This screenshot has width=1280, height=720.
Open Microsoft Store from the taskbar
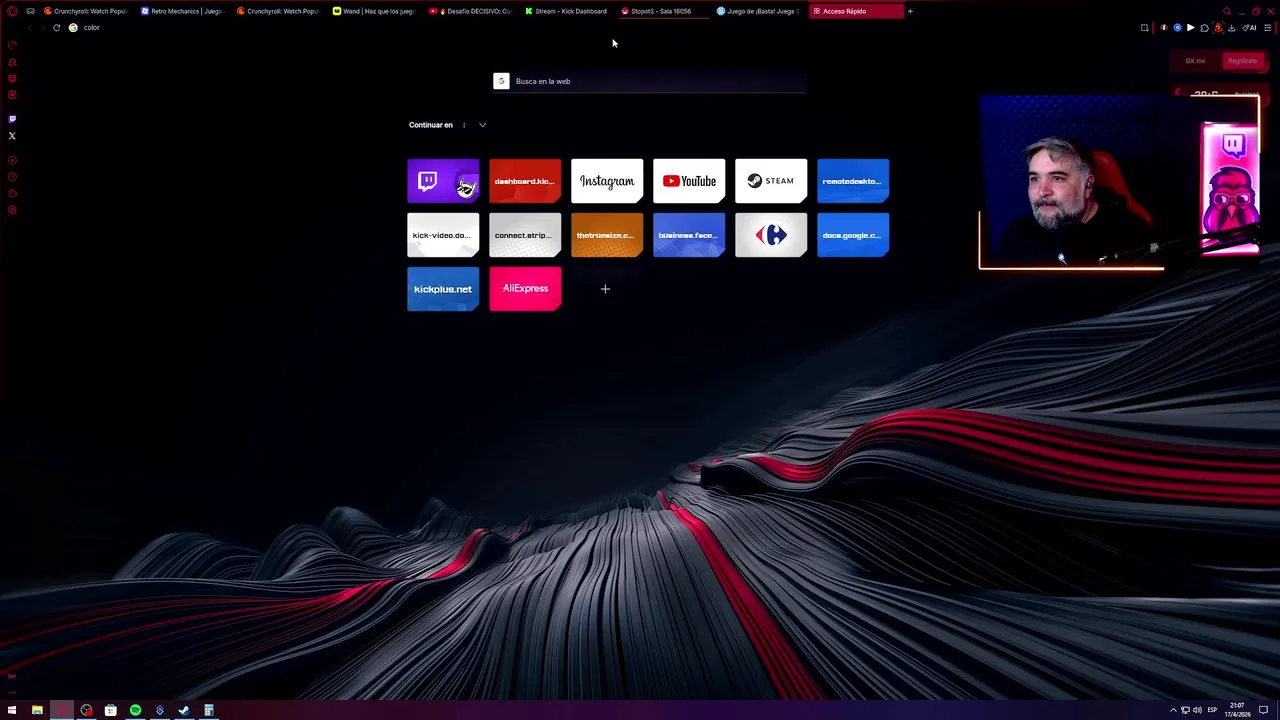[x=111, y=710]
